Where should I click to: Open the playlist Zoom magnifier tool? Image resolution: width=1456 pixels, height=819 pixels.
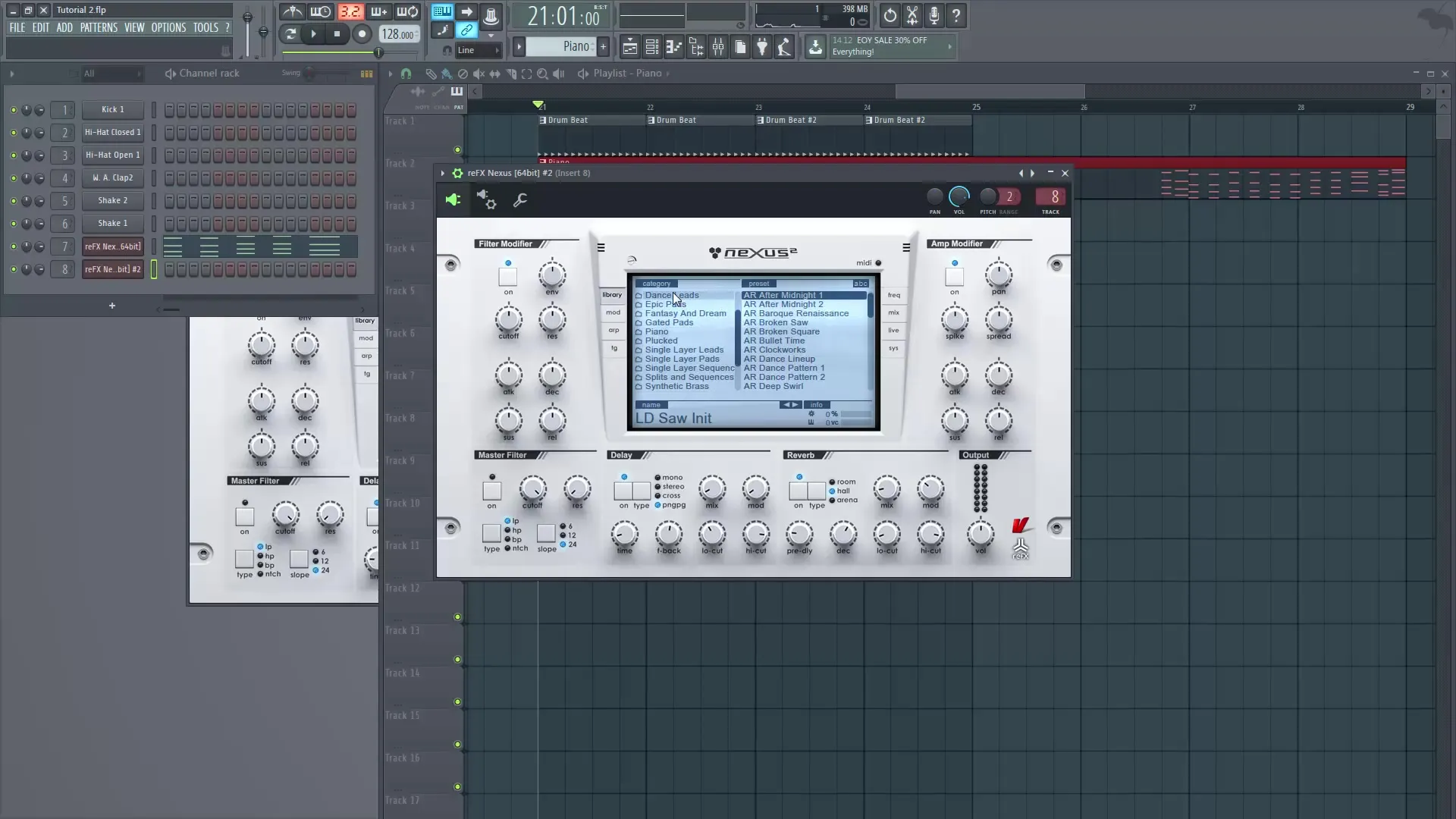543,74
